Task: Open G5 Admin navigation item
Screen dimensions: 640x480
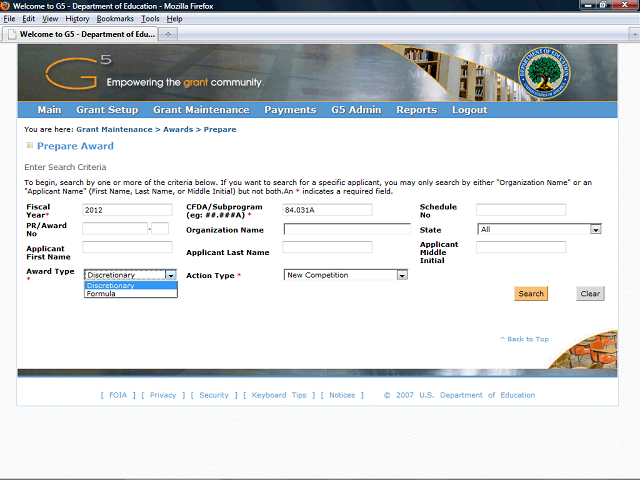Action: (x=356, y=110)
